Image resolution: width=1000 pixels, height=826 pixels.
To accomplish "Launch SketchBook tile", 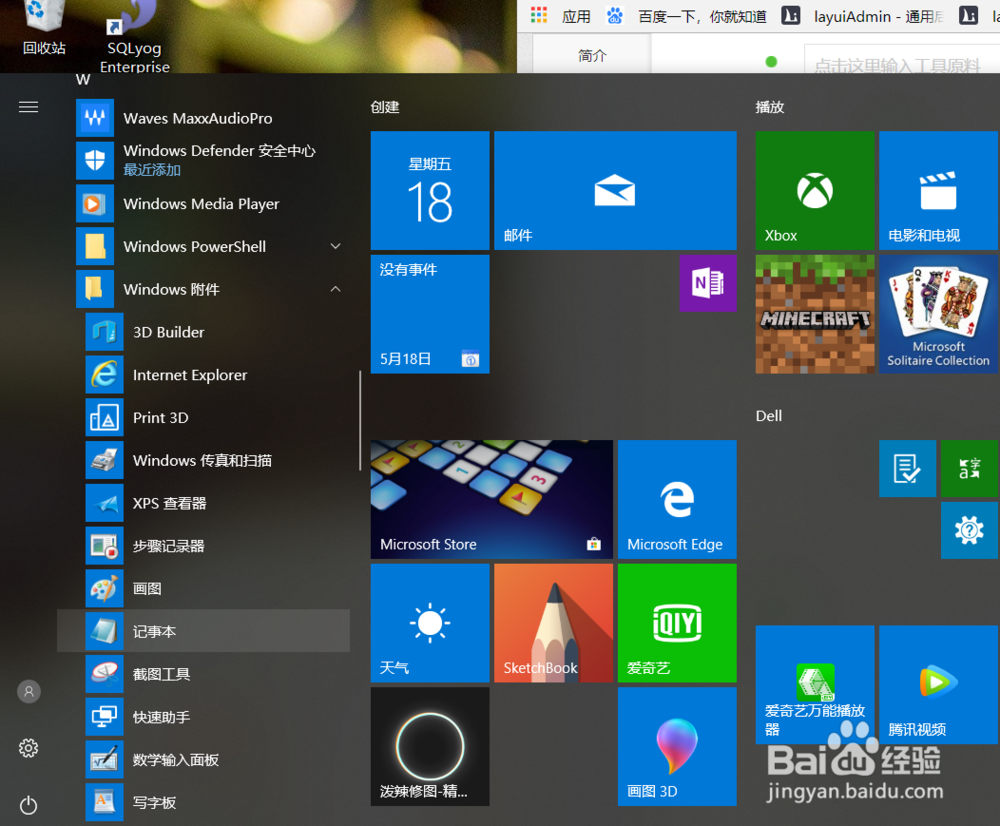I will coord(553,623).
